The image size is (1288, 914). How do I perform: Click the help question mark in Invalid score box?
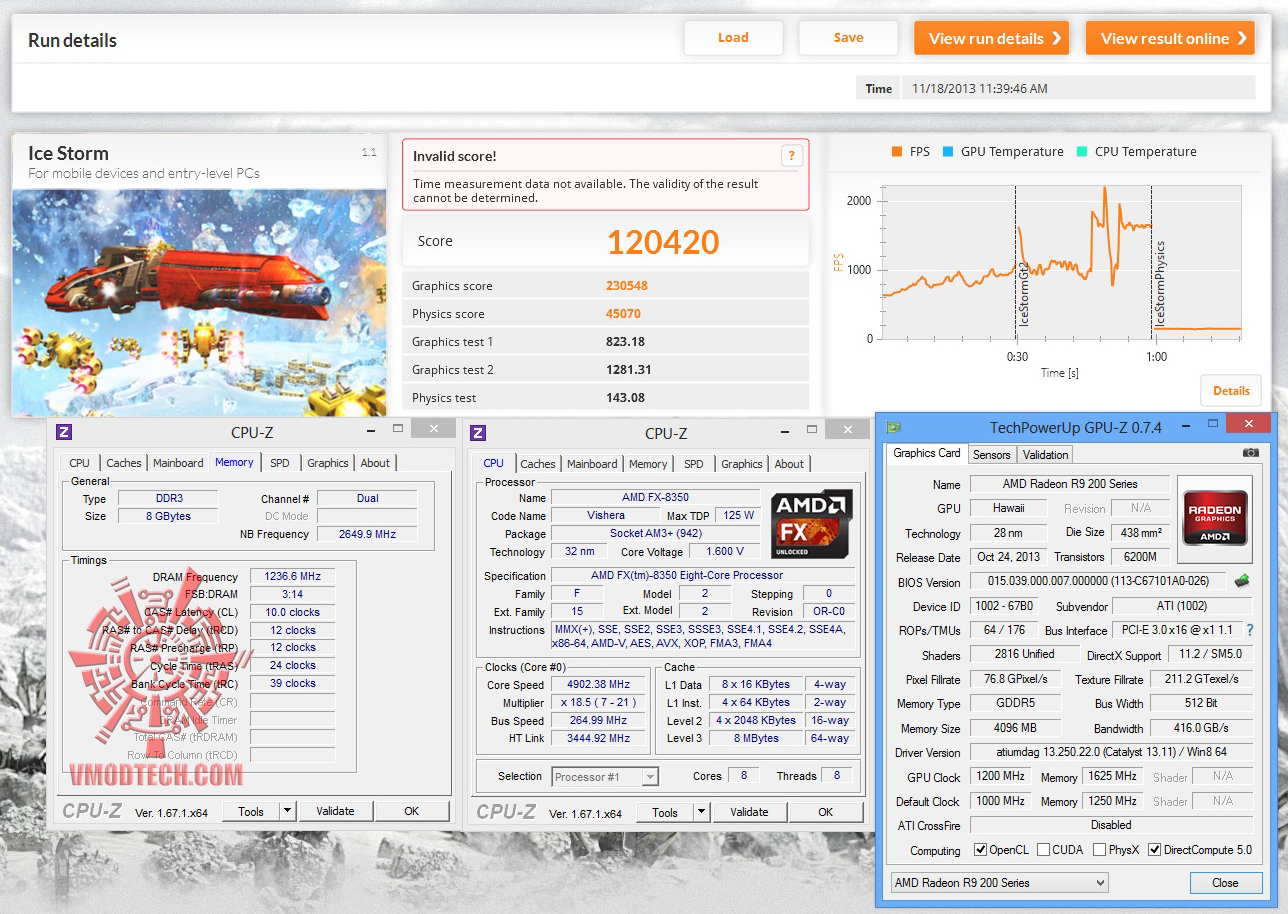point(791,155)
